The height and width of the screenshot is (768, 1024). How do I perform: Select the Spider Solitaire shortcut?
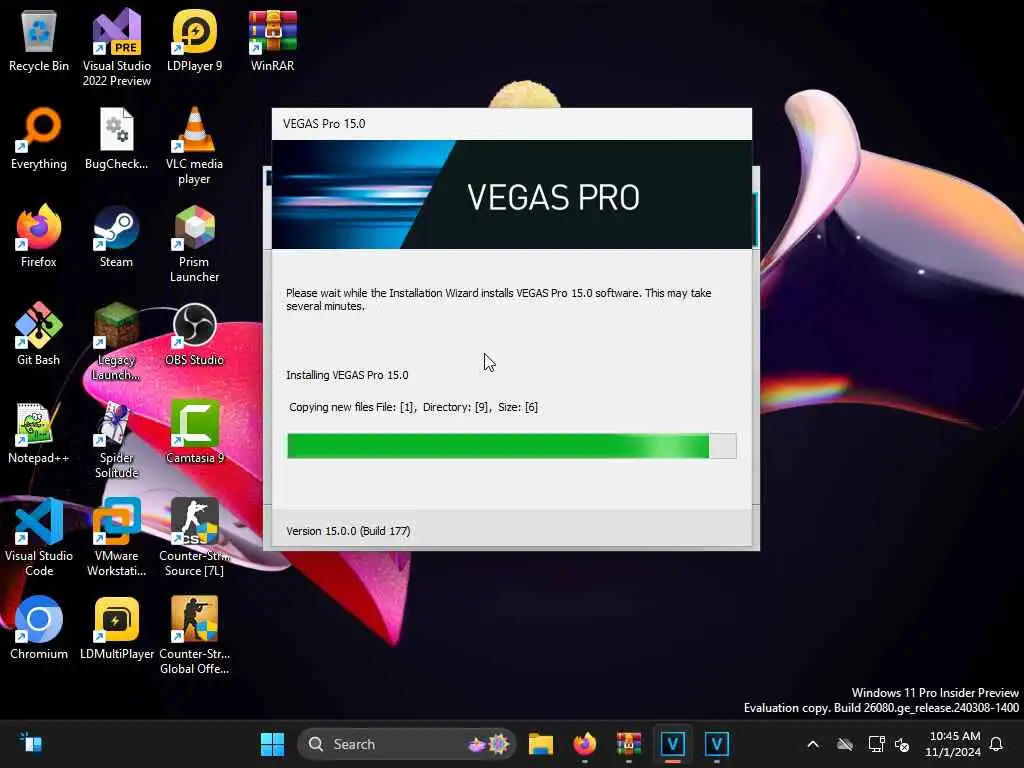pos(116,440)
